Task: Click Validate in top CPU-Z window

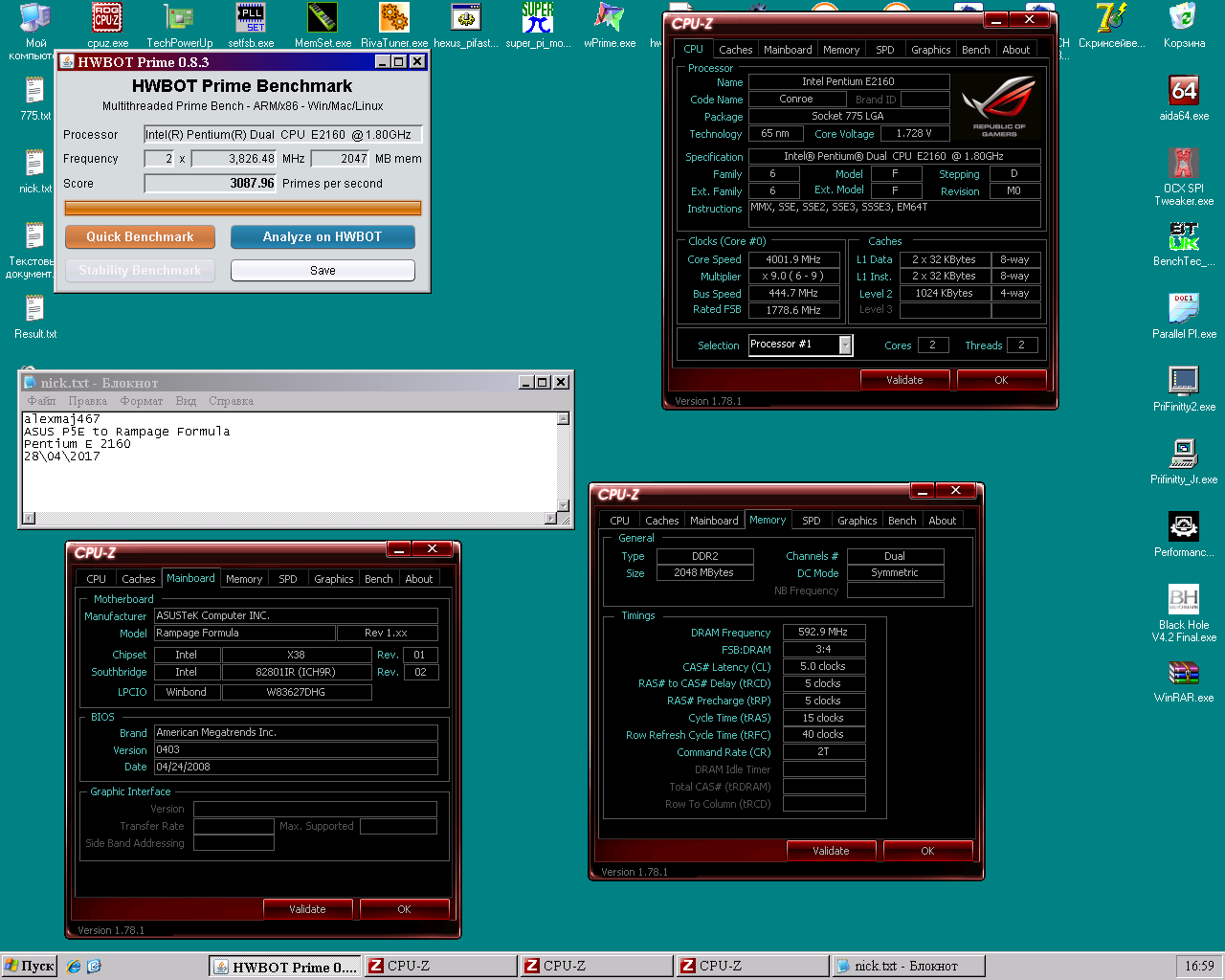Action: (x=904, y=380)
